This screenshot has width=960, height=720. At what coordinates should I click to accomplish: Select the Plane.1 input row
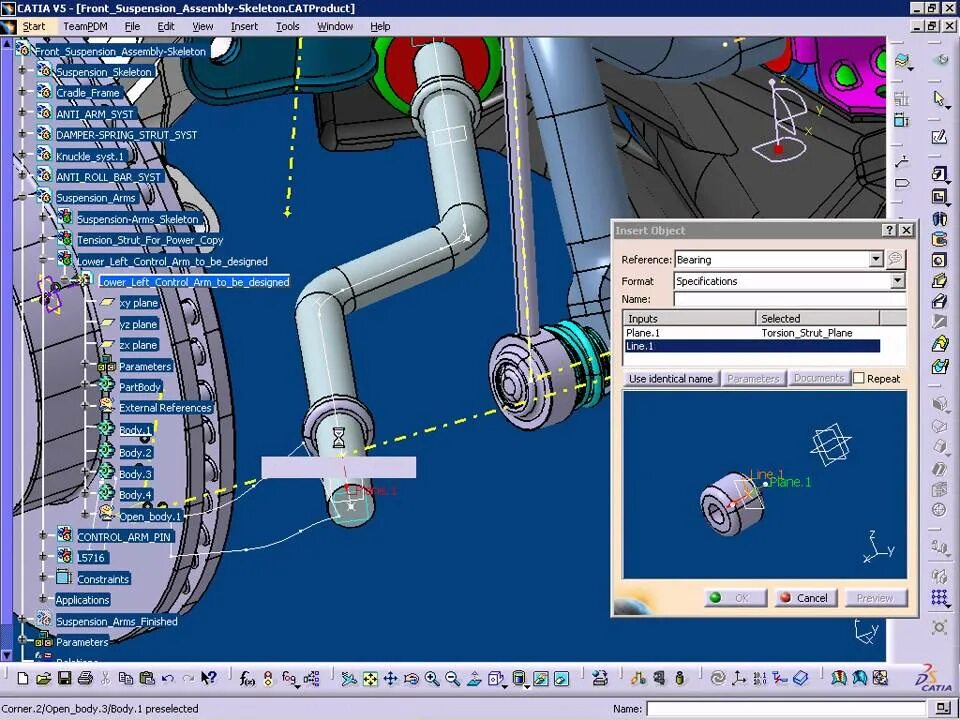(752, 333)
